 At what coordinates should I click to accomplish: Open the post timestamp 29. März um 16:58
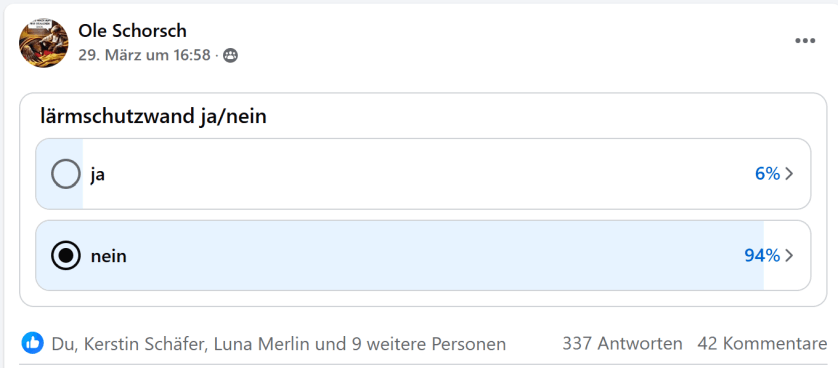tap(144, 56)
